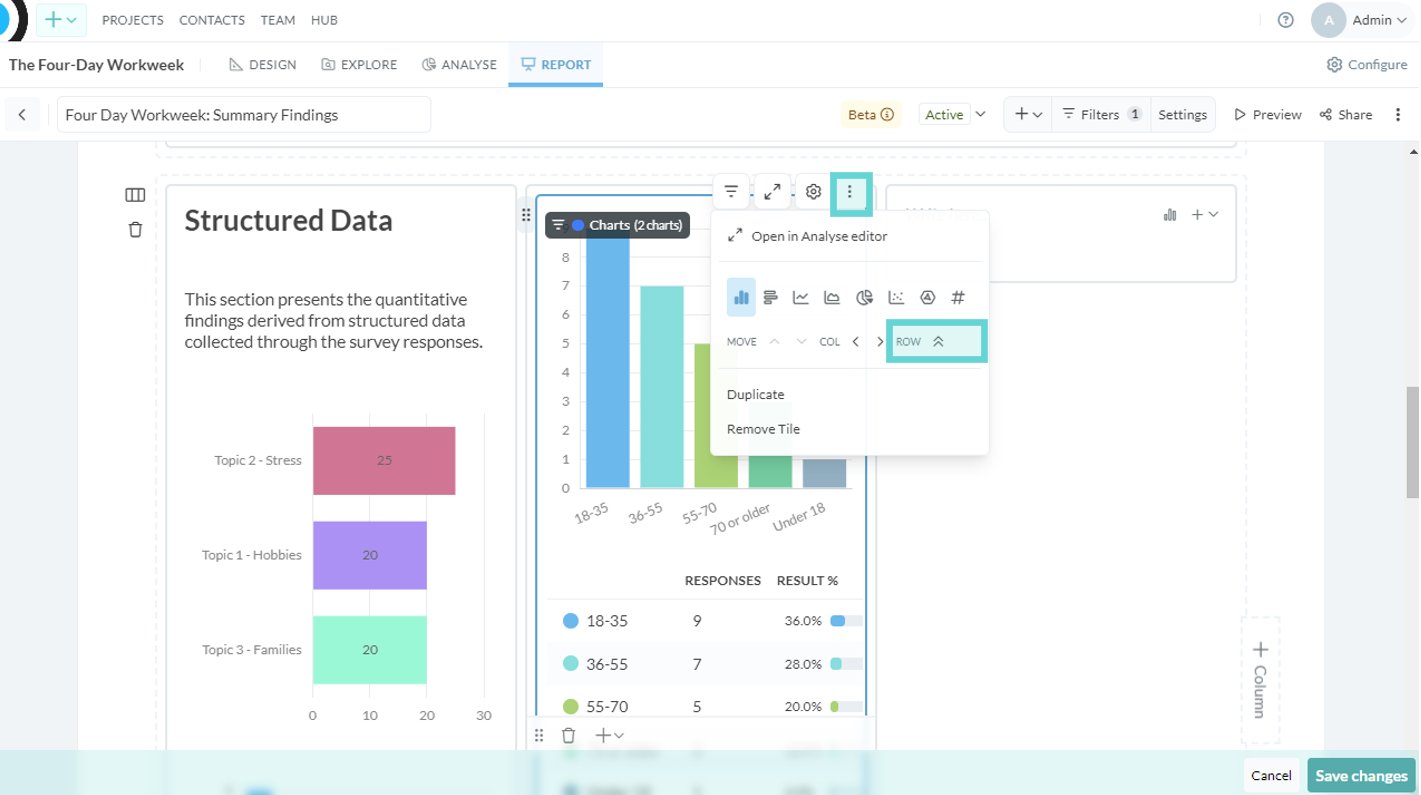The height and width of the screenshot is (795, 1421).
Task: Open report Settings button
Action: (x=1183, y=115)
